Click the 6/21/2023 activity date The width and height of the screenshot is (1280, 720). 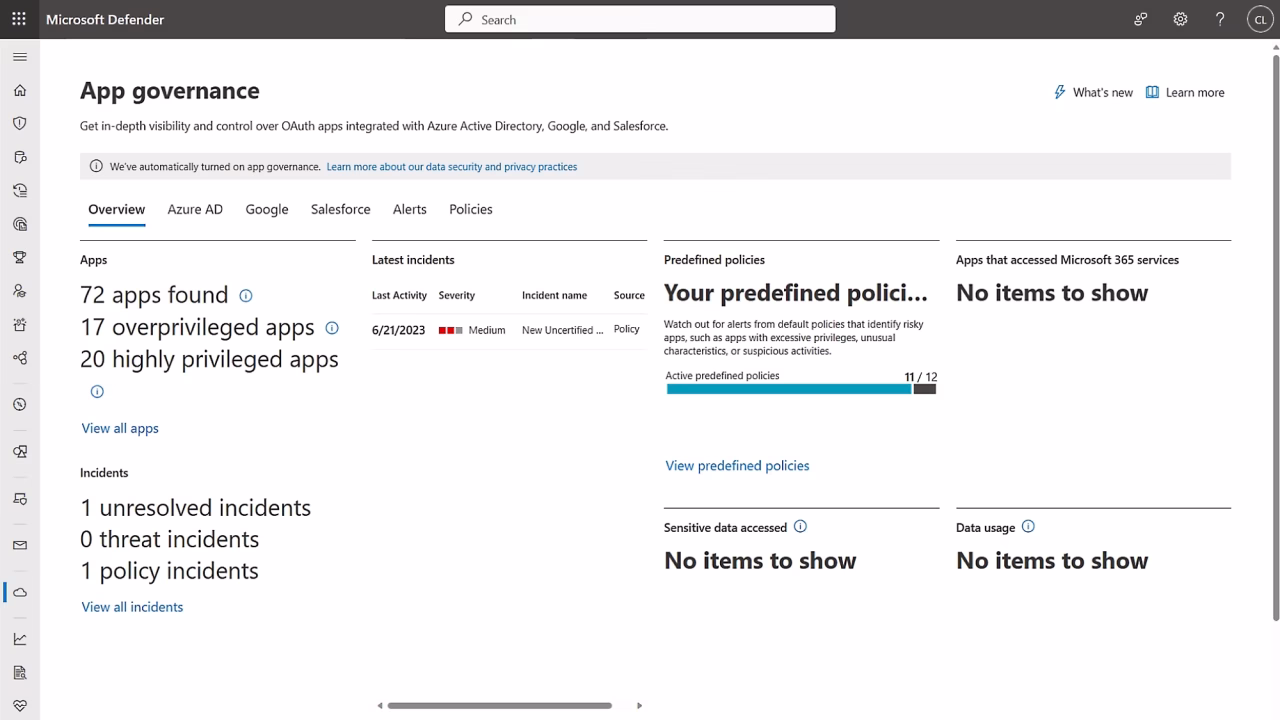(x=398, y=330)
